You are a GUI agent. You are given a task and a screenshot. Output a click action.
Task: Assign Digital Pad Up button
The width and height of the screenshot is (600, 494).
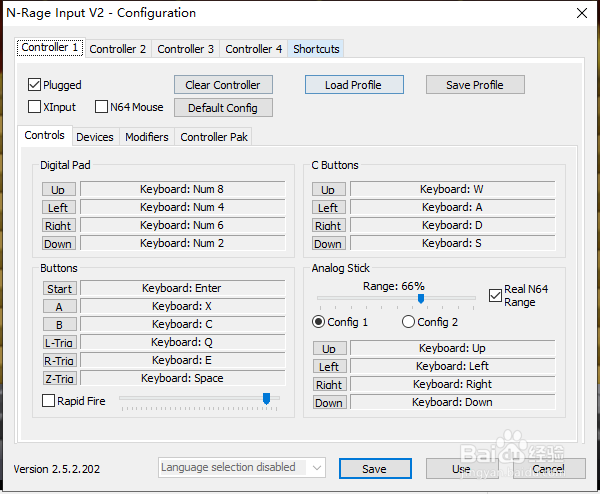(59, 189)
